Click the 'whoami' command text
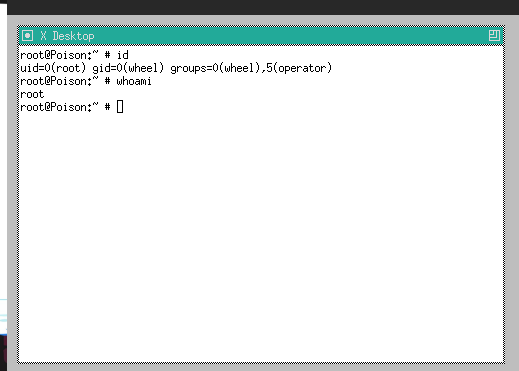 134,81
